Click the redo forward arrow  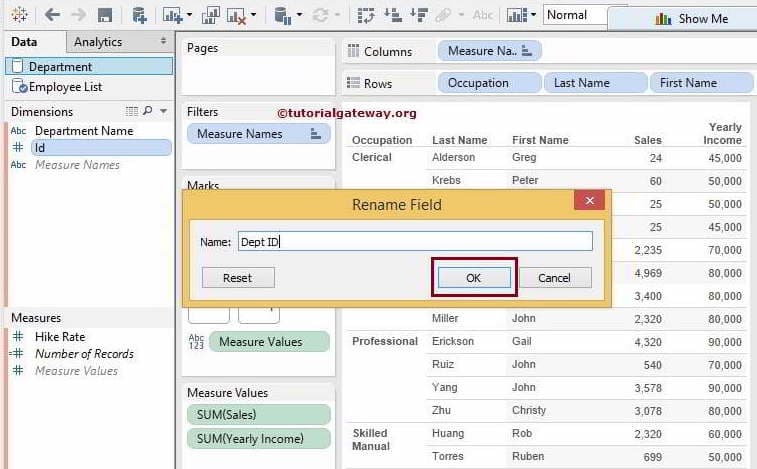(x=78, y=15)
